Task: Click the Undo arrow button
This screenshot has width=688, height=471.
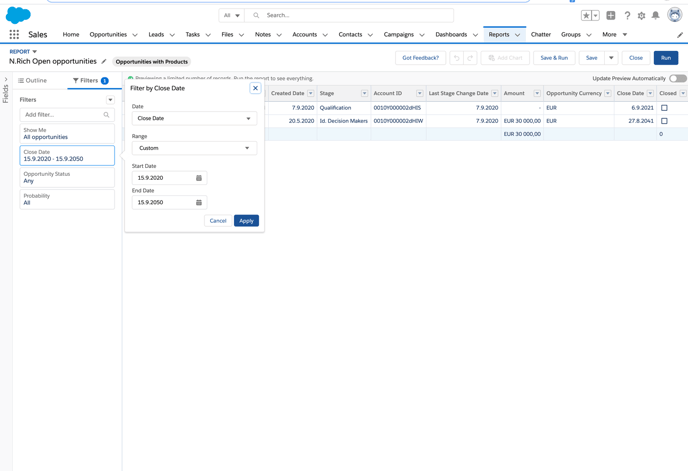Action: click(456, 58)
